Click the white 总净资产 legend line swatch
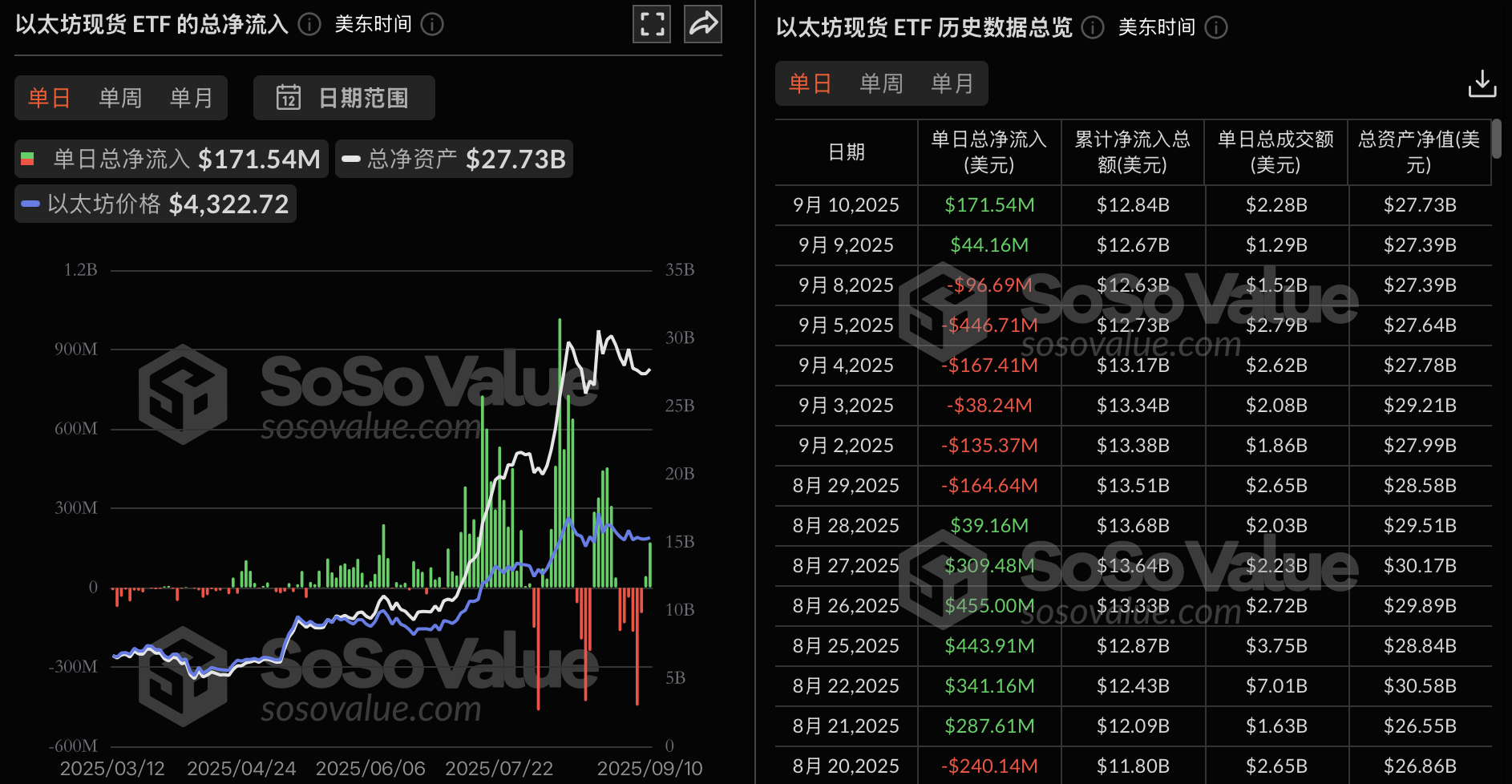1512x784 pixels. [350, 159]
